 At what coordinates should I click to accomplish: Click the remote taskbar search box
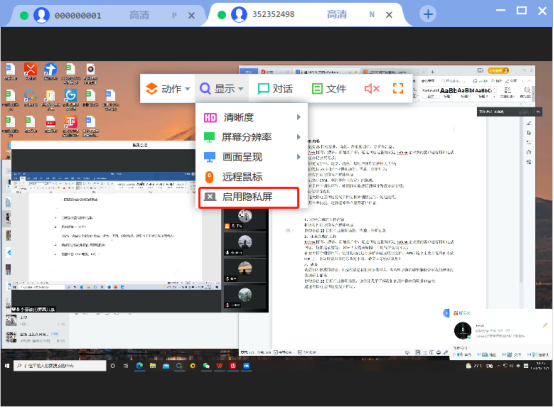click(60, 366)
